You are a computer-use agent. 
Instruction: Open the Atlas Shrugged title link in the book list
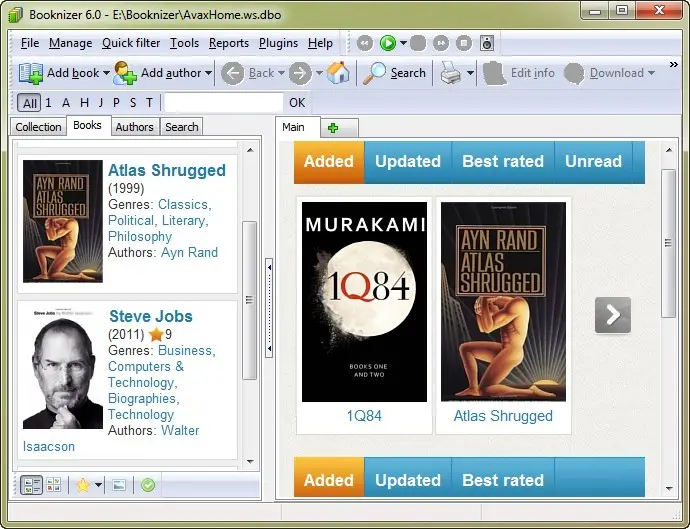click(x=167, y=170)
